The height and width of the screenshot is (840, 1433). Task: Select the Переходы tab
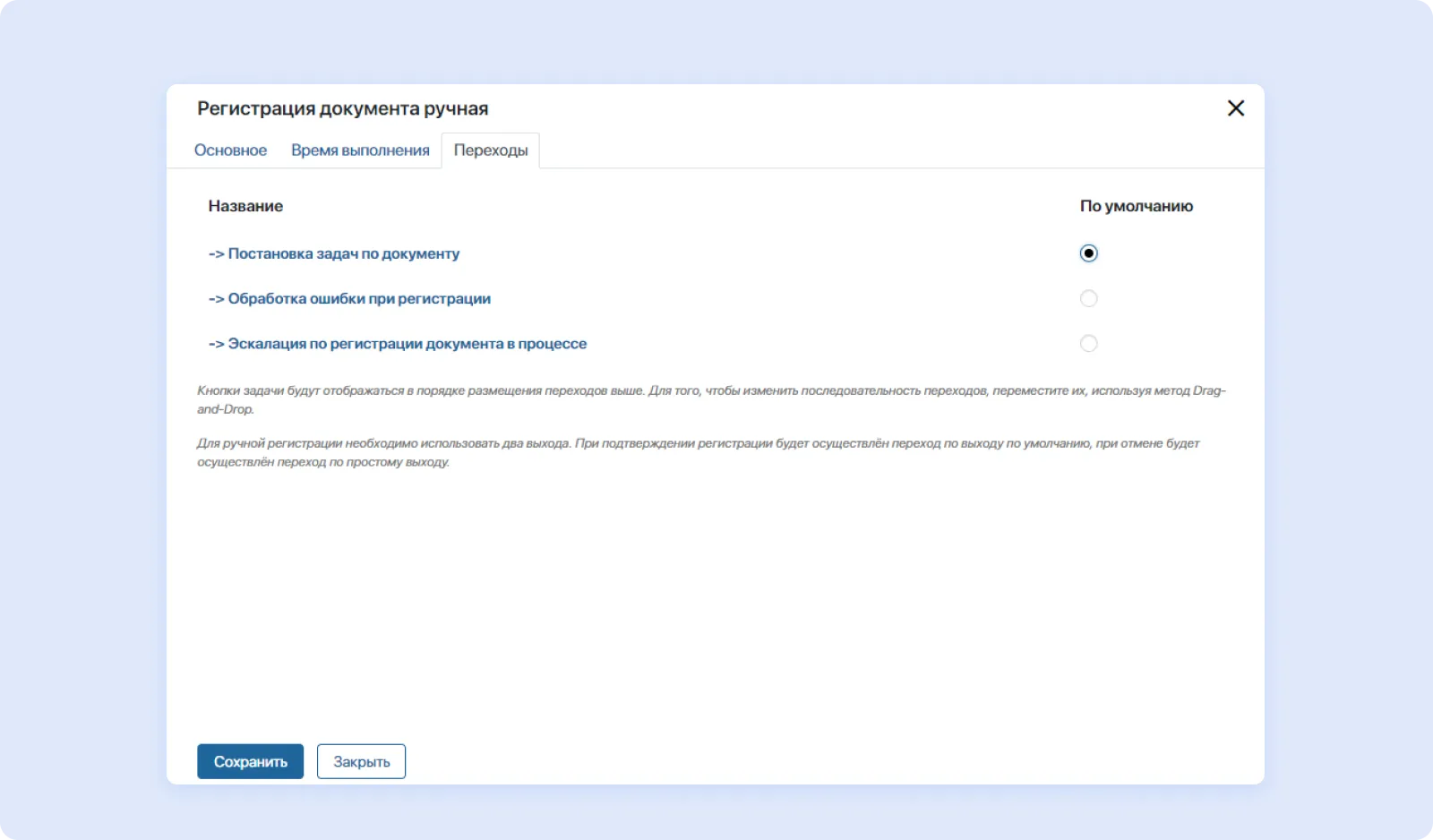(x=491, y=150)
